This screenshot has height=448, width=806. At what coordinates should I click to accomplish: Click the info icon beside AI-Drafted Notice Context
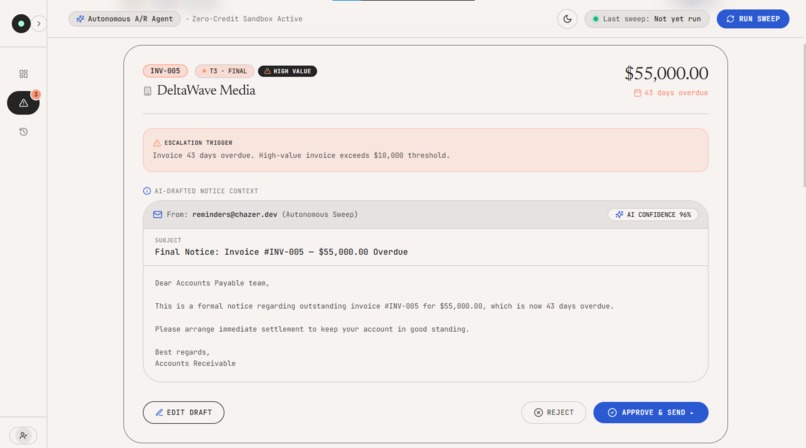tap(147, 191)
